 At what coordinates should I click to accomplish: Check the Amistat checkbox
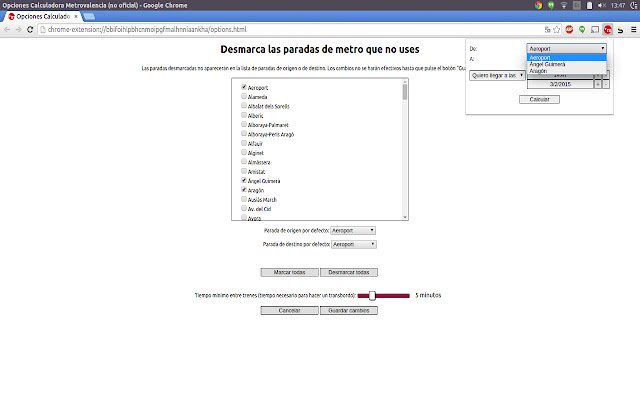pyautogui.click(x=244, y=171)
